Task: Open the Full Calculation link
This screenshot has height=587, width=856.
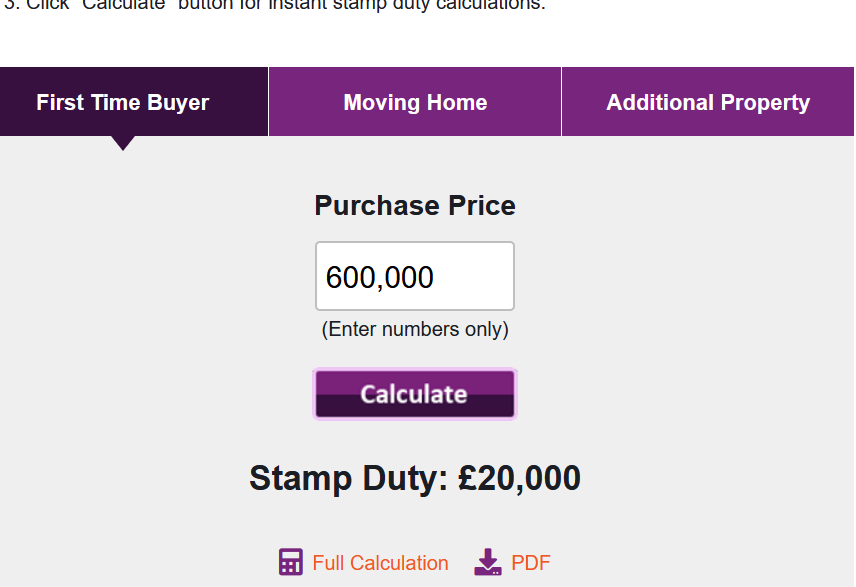Action: 380,563
